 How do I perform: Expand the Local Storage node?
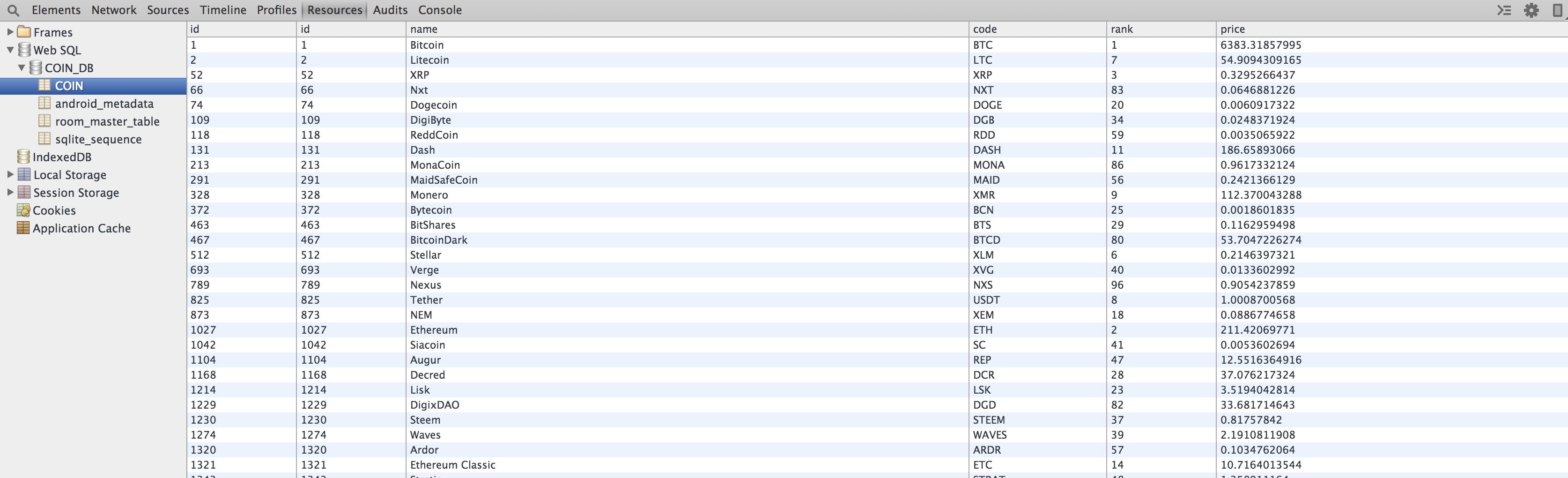pos(10,175)
